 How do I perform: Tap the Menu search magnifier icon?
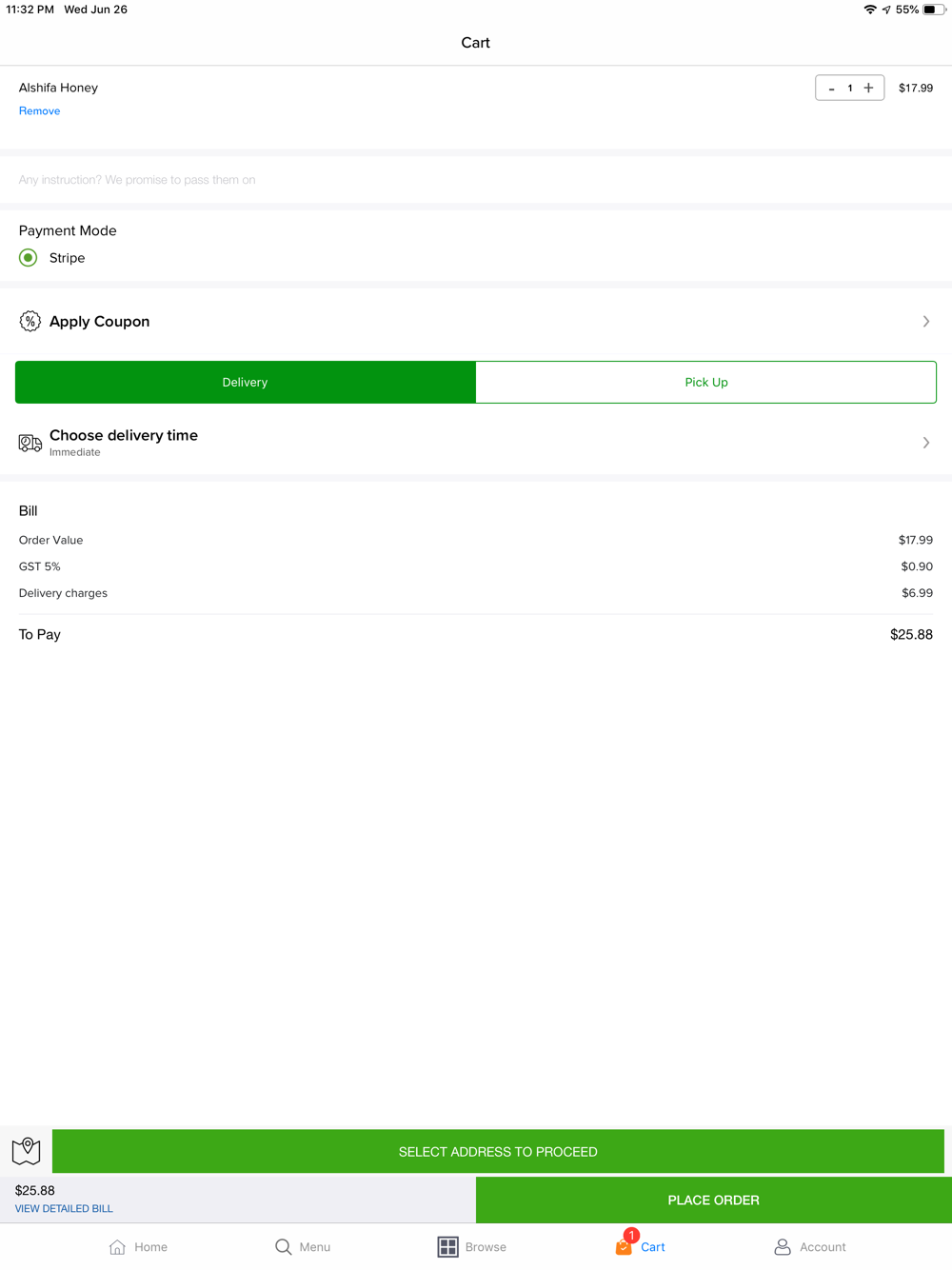[x=283, y=1246]
